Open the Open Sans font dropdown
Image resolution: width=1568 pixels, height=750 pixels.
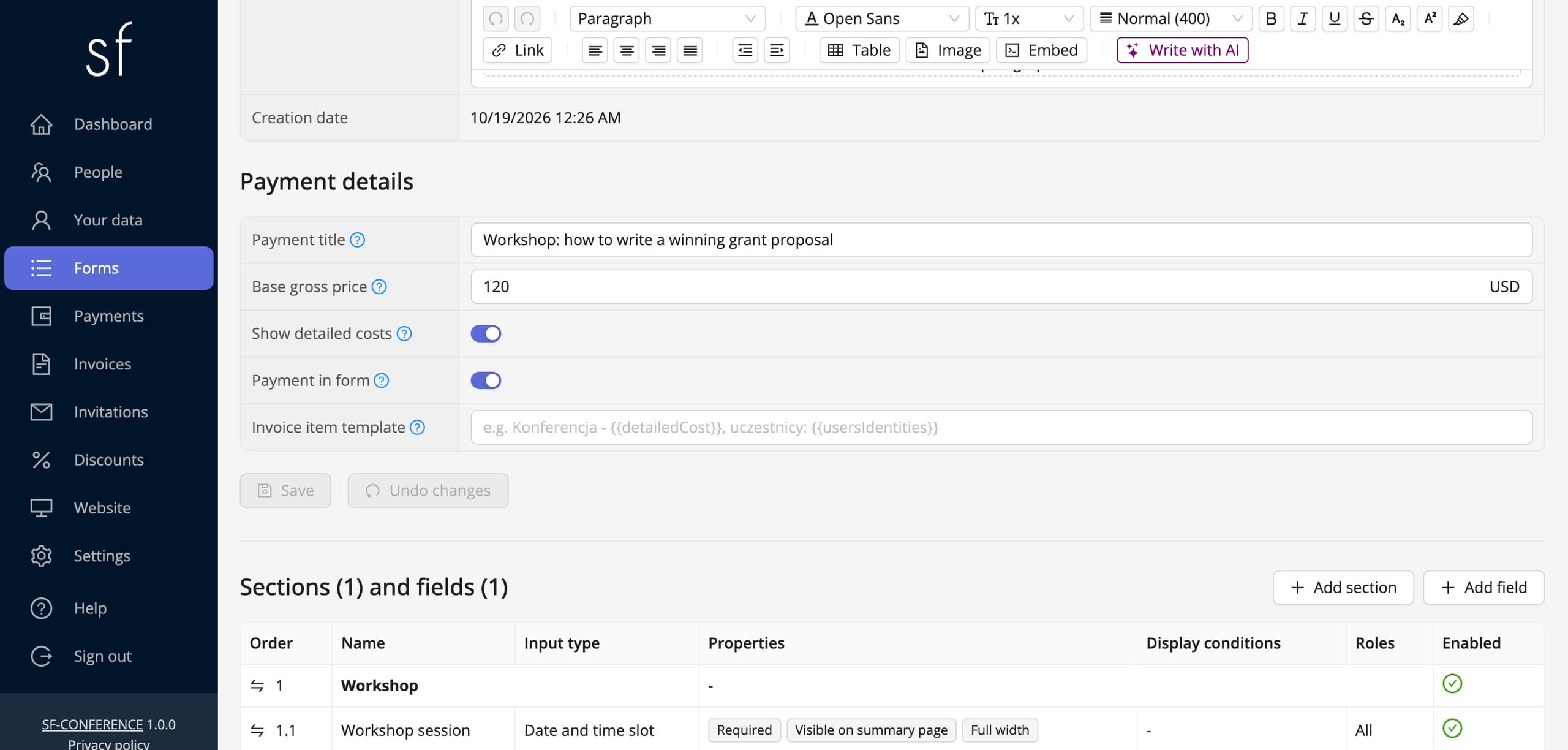tap(882, 18)
